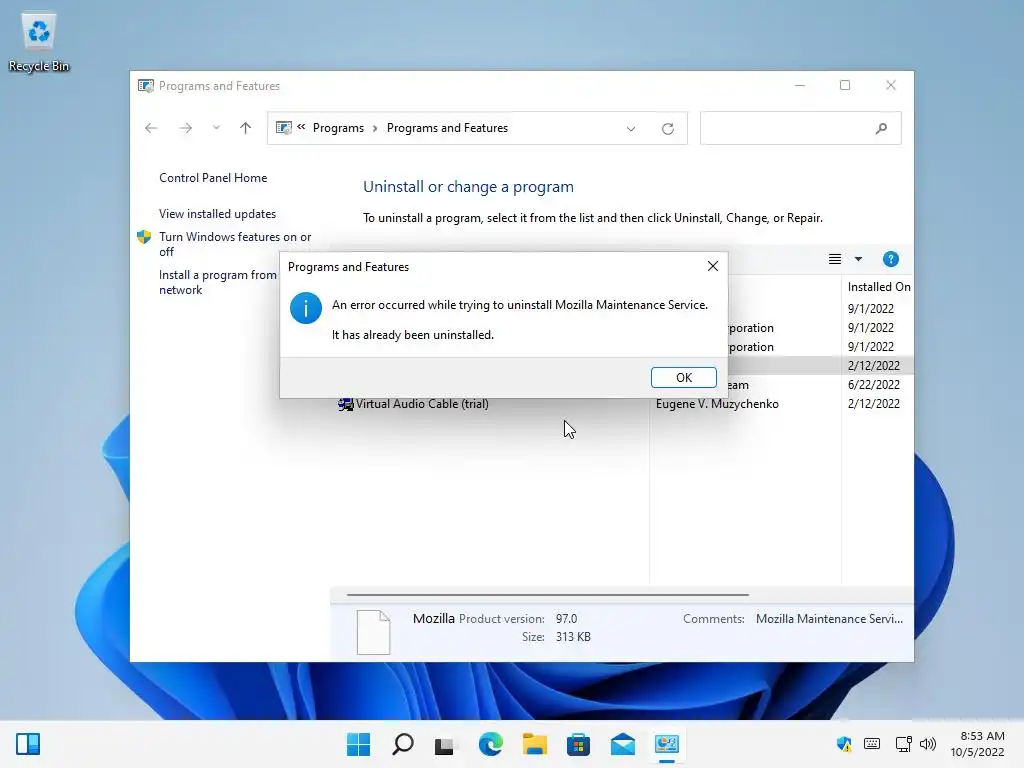Open the blue Help question icon
This screenshot has width=1024, height=768.
[890, 259]
